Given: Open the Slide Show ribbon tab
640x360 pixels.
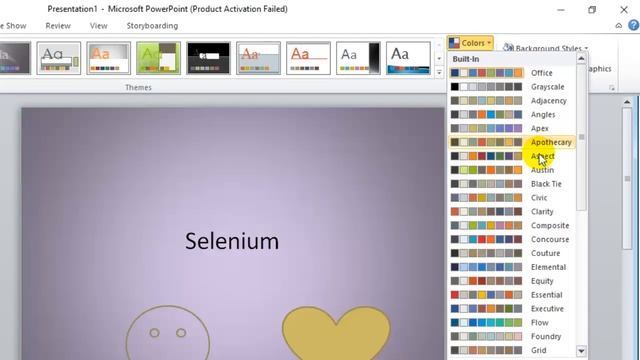Looking at the screenshot, I should [x=13, y=26].
